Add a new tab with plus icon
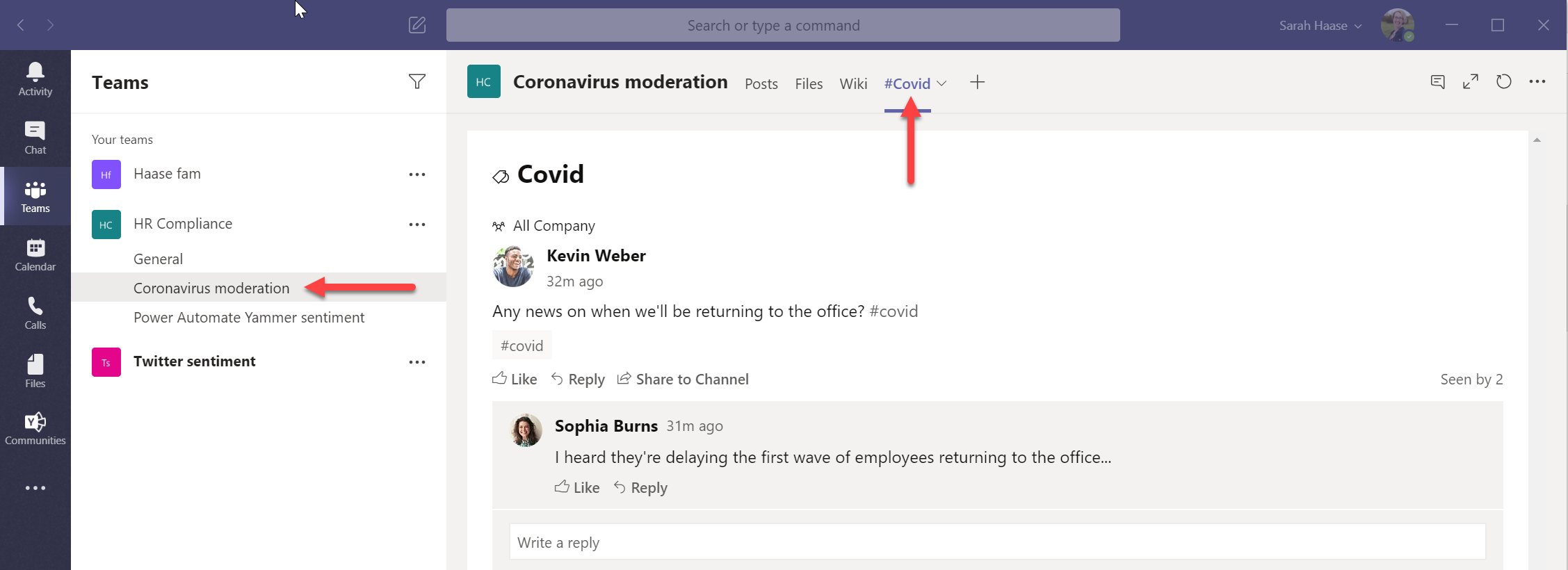1568x570 pixels. pos(977,82)
